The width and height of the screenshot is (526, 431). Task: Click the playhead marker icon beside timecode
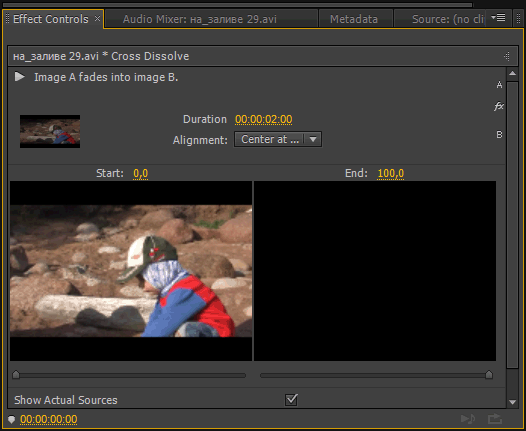point(11,419)
